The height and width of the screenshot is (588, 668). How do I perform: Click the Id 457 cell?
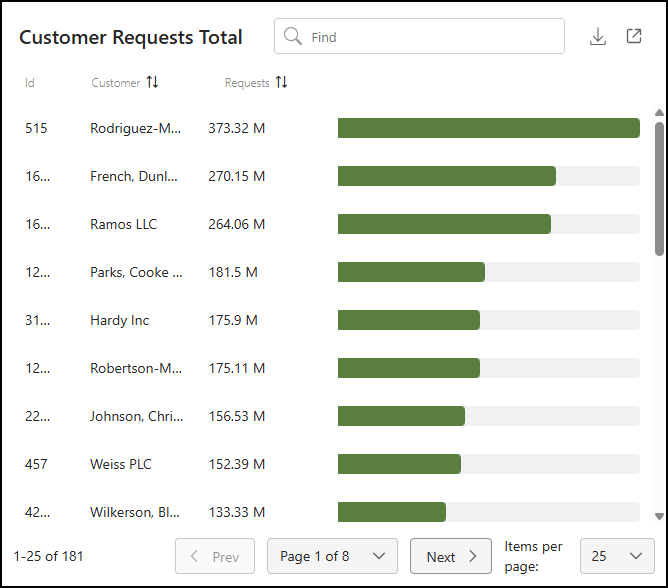pyautogui.click(x=36, y=464)
